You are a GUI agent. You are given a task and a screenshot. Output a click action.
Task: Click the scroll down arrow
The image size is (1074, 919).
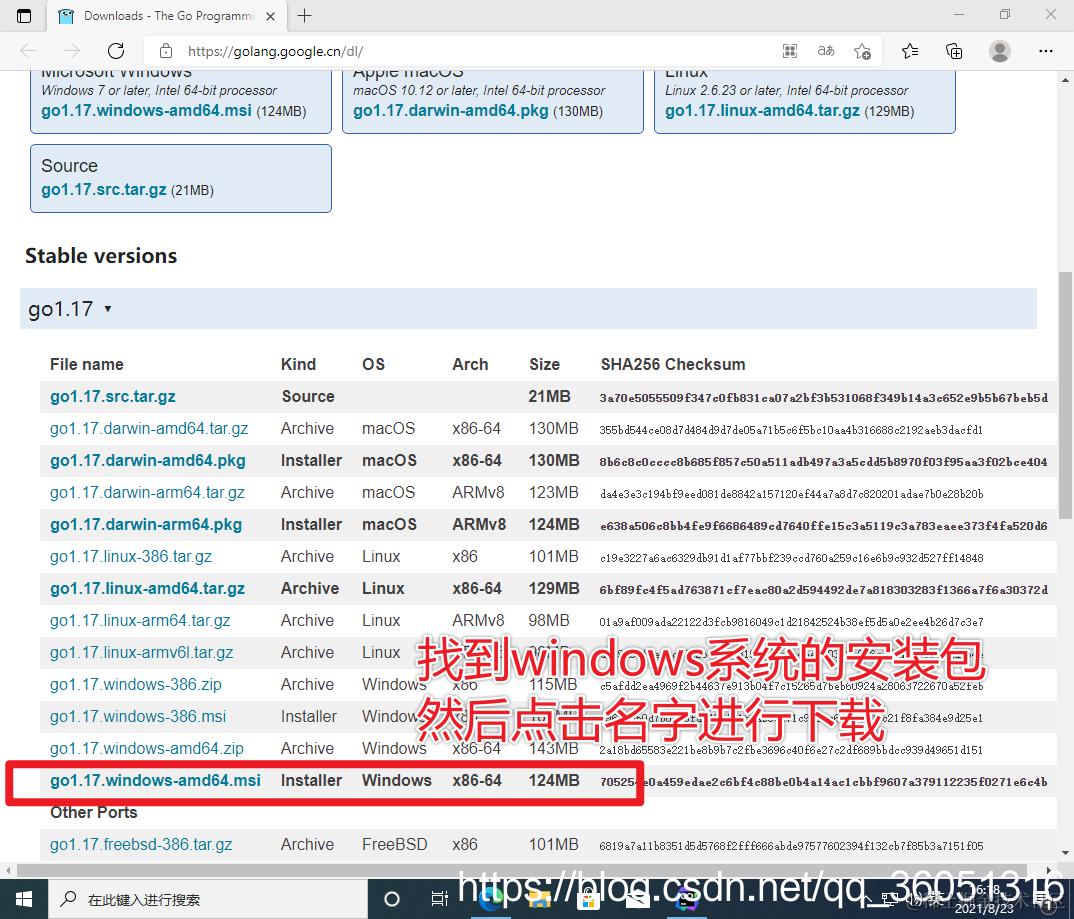click(1065, 853)
